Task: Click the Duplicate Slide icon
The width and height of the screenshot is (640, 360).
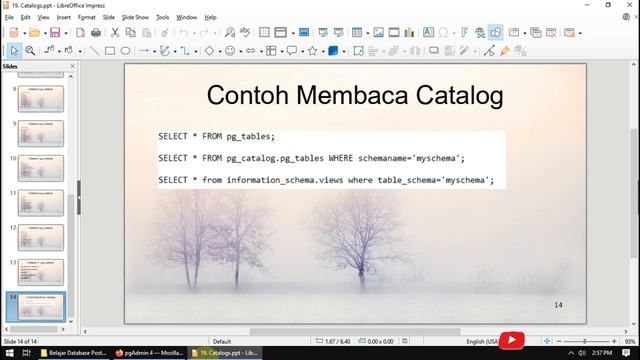Action: click(x=536, y=33)
